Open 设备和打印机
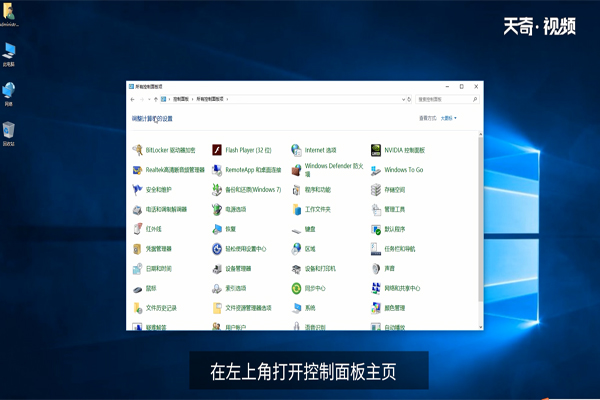Image resolution: width=600 pixels, height=400 pixels. point(314,269)
